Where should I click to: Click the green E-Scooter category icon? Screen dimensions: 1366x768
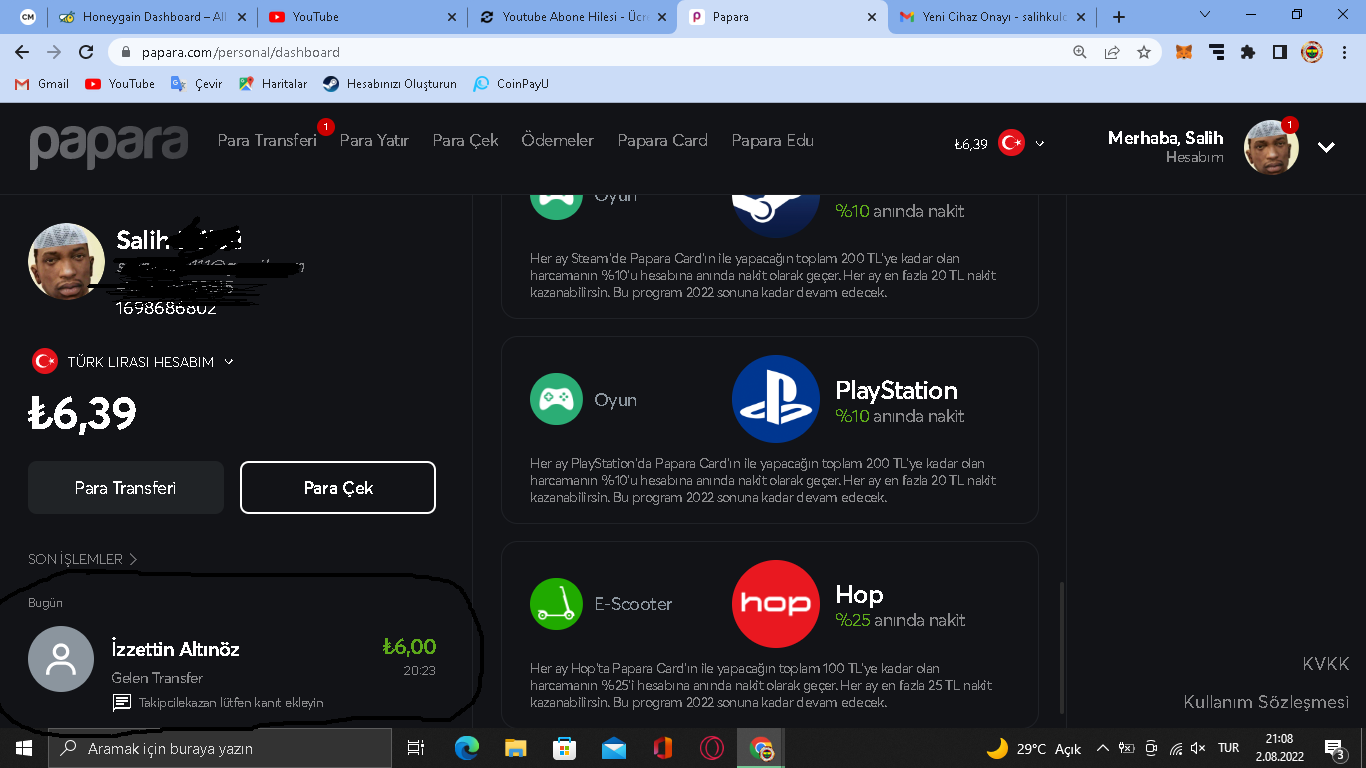[x=556, y=604]
